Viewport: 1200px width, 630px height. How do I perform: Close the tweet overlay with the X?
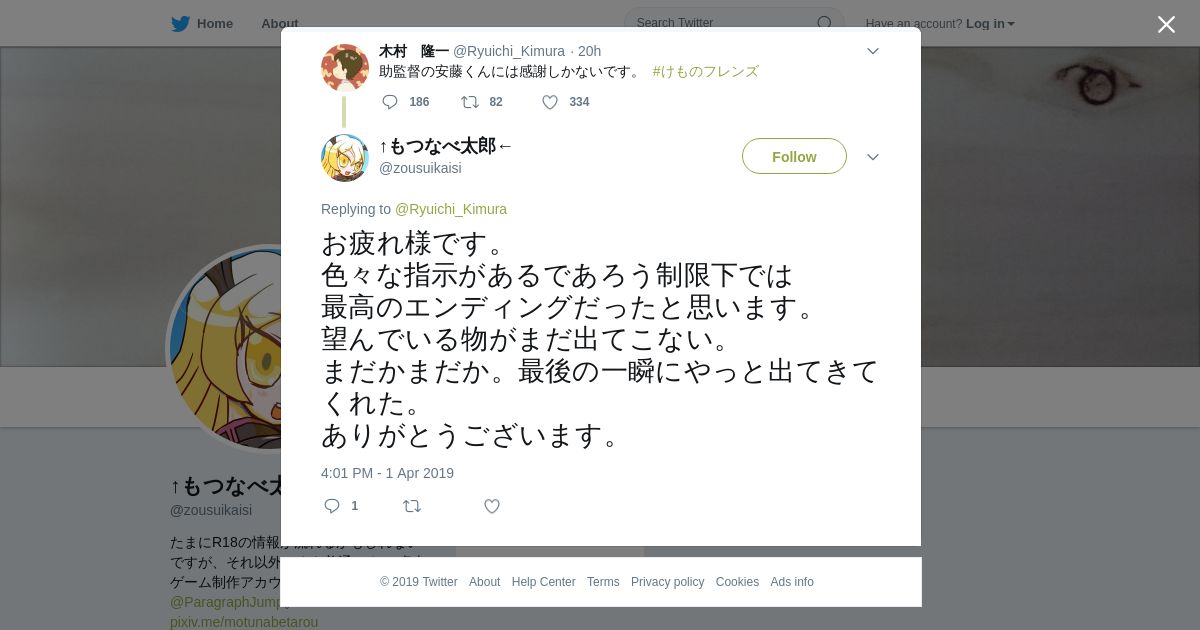coord(1166,24)
